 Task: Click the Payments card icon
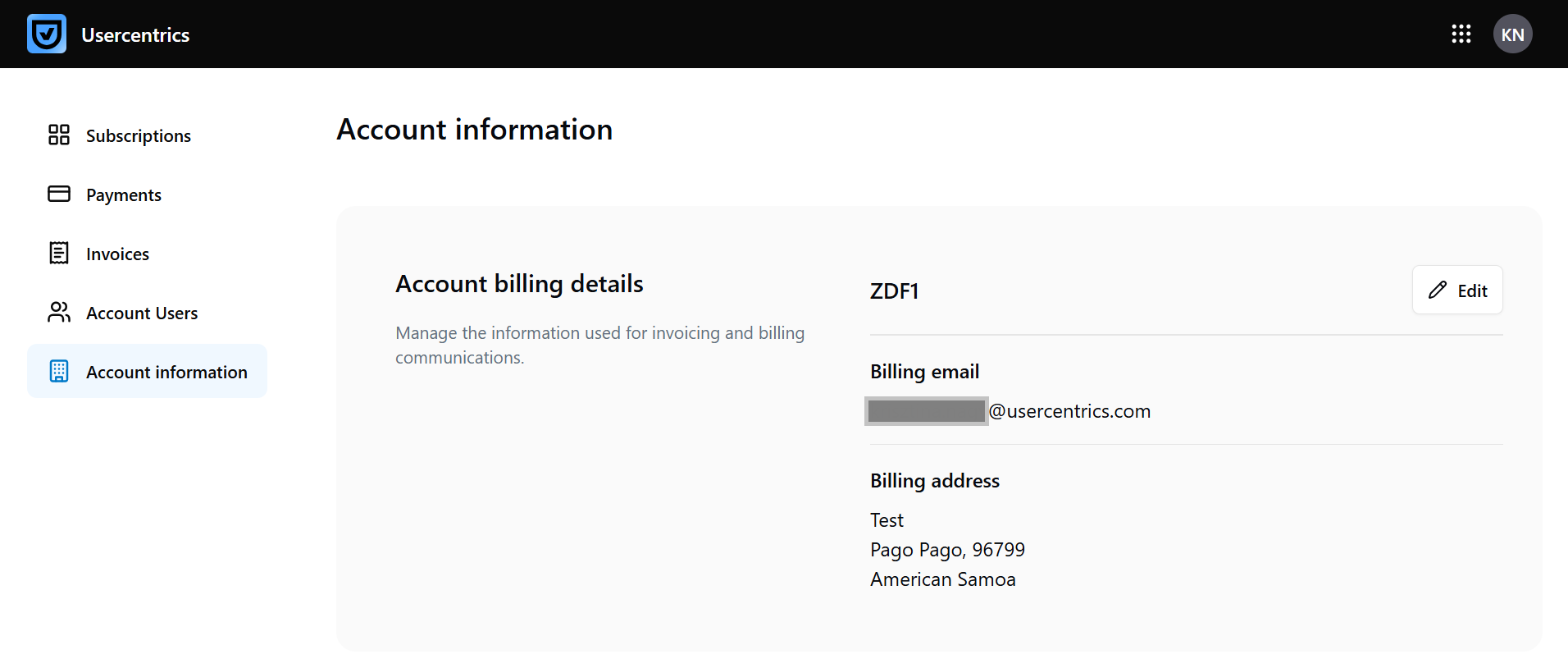(x=59, y=194)
